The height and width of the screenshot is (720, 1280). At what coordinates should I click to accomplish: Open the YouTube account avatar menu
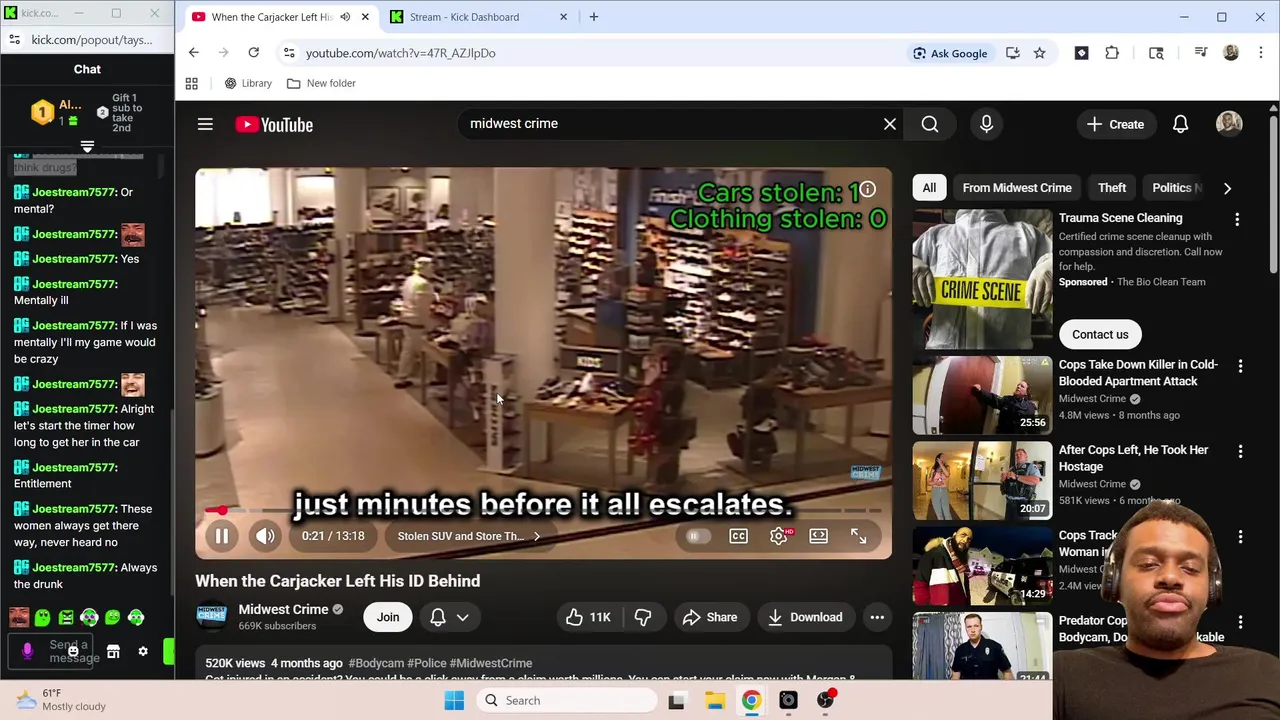pos(1229,124)
